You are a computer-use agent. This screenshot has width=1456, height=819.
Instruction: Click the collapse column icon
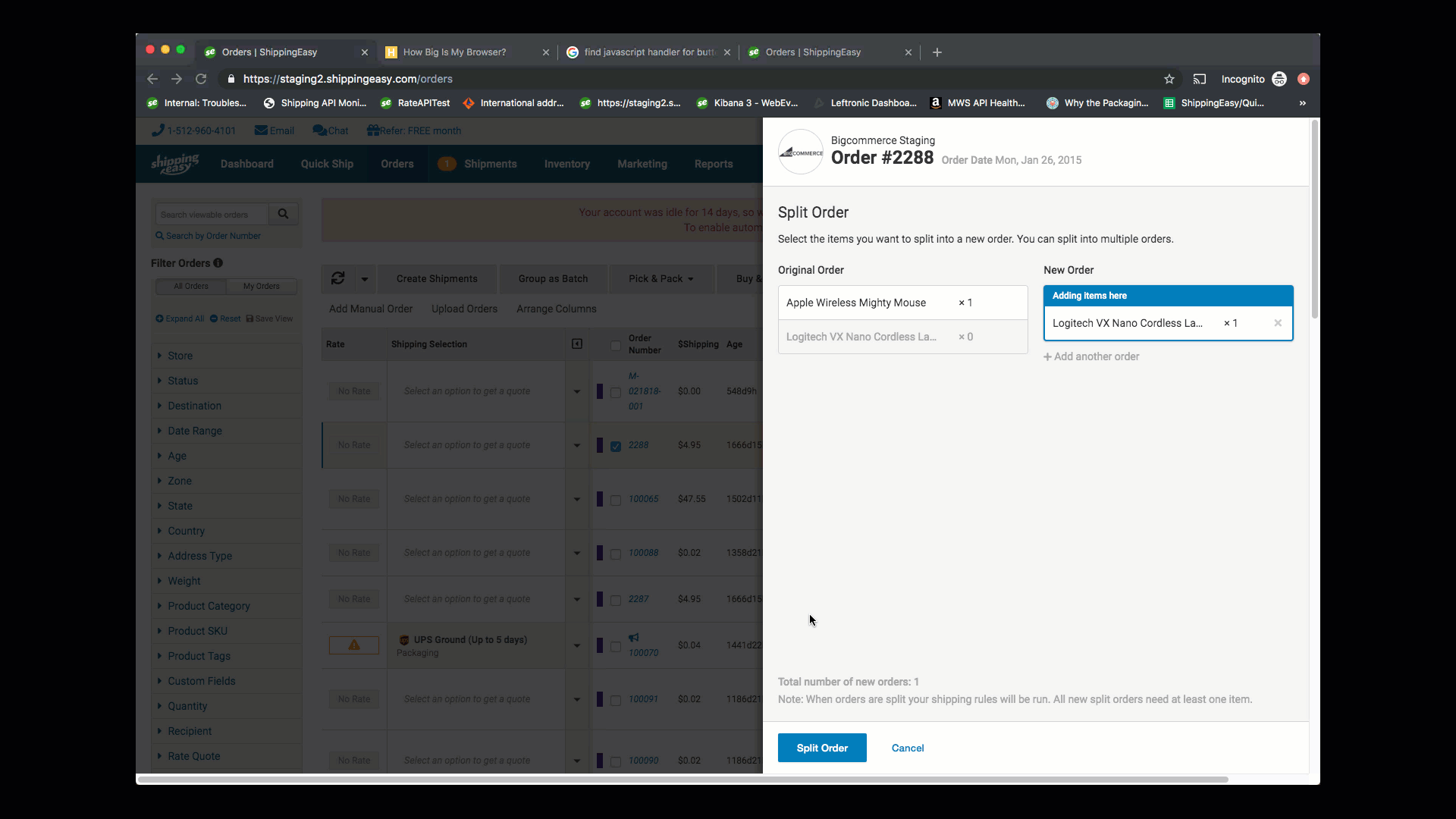[x=577, y=344]
